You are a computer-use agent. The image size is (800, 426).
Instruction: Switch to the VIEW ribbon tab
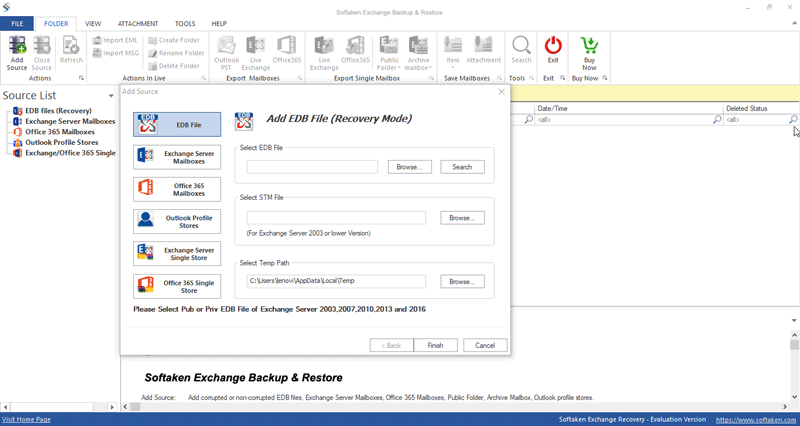click(x=93, y=23)
